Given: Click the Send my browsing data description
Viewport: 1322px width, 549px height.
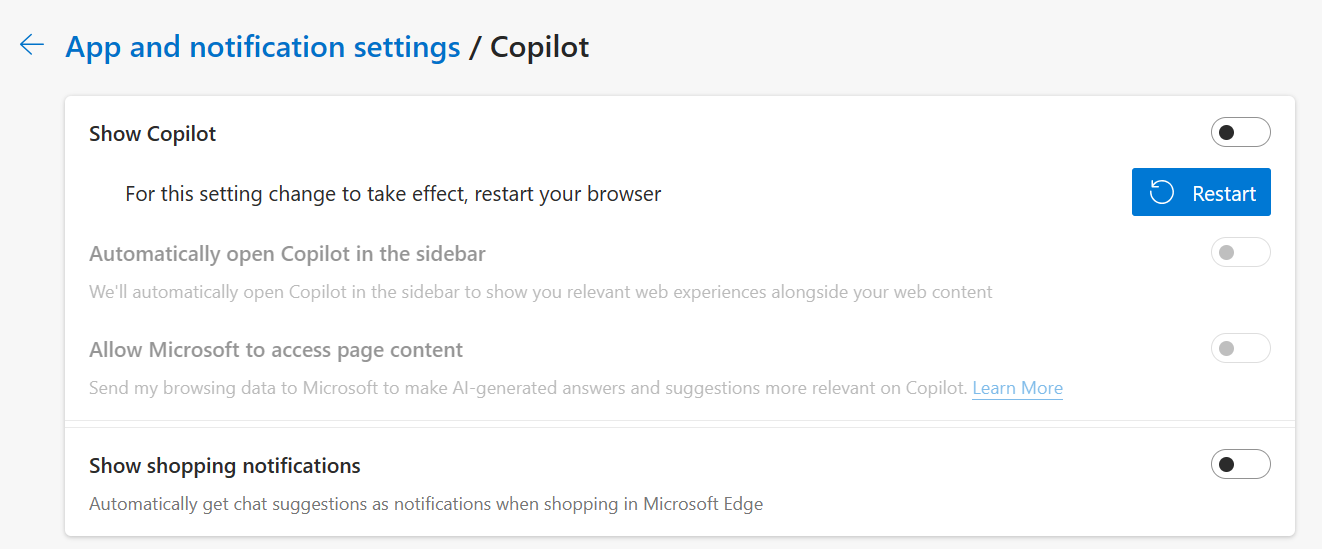Looking at the screenshot, I should [x=528, y=388].
